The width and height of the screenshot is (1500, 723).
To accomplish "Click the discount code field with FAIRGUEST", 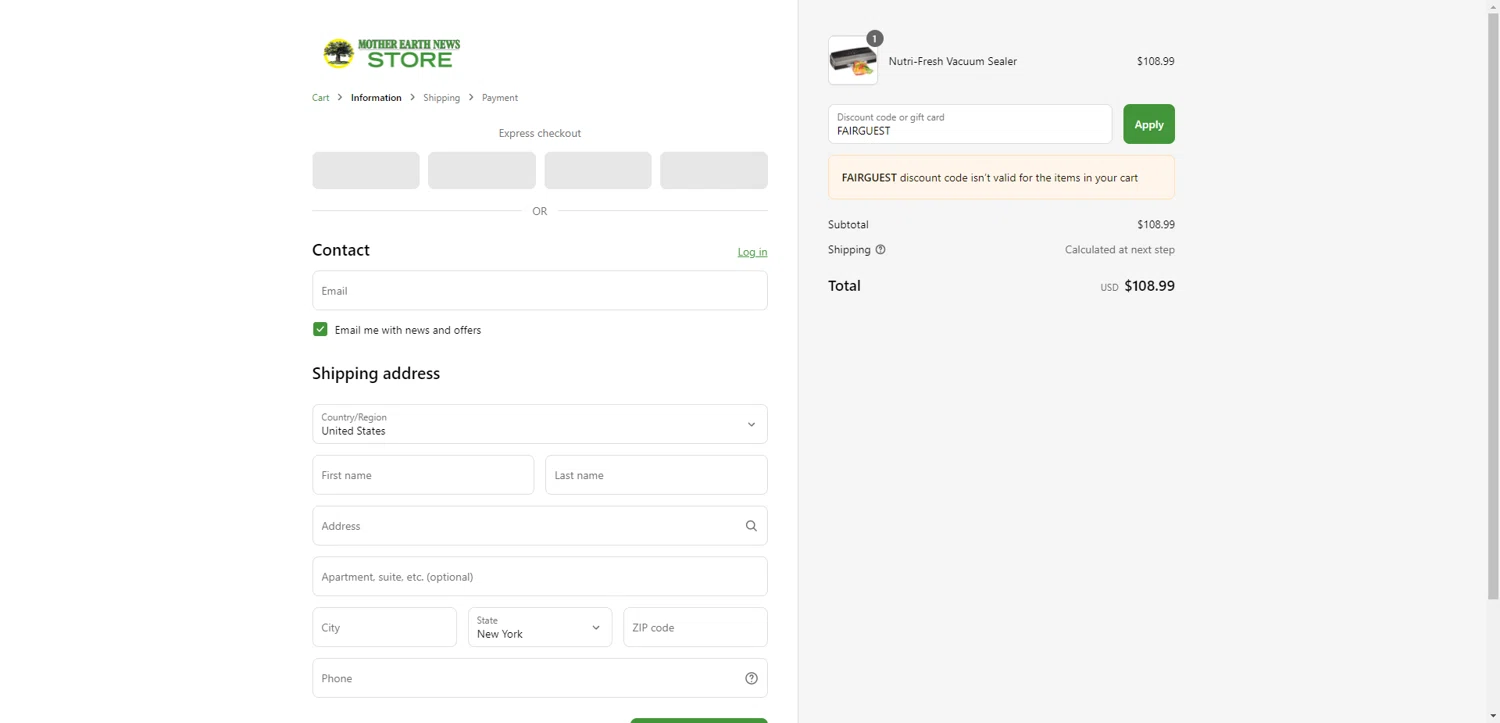I will coord(970,124).
